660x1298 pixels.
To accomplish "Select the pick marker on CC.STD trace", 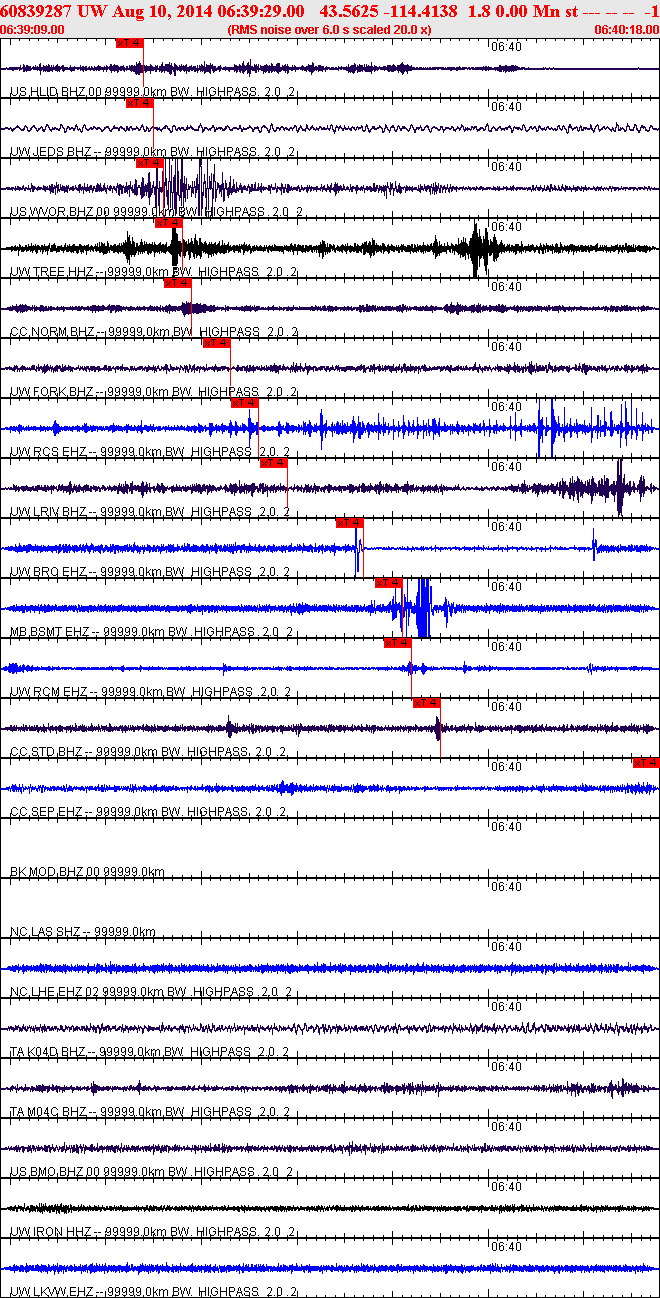I will tap(427, 703).
